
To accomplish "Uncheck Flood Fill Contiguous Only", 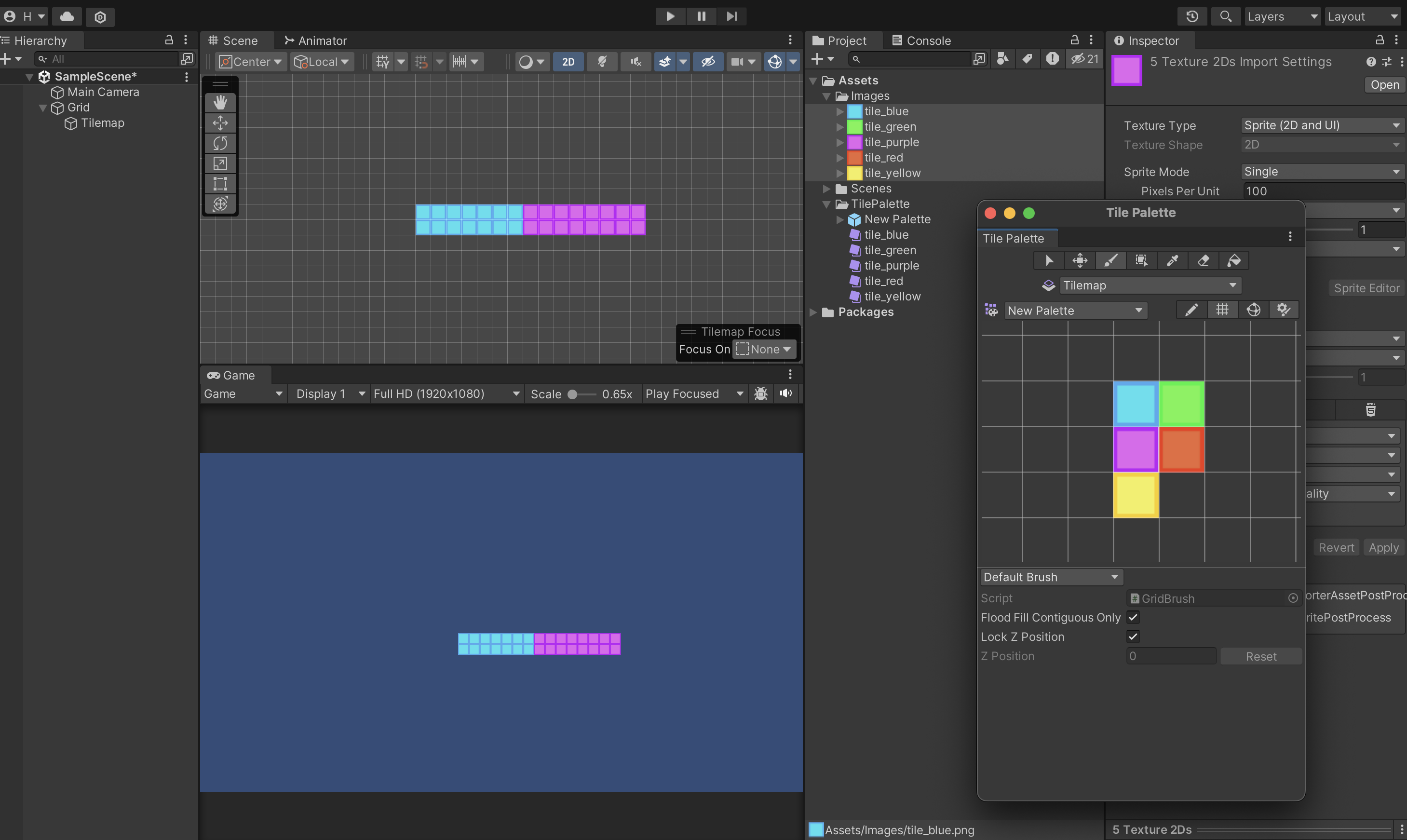I will [1133, 617].
